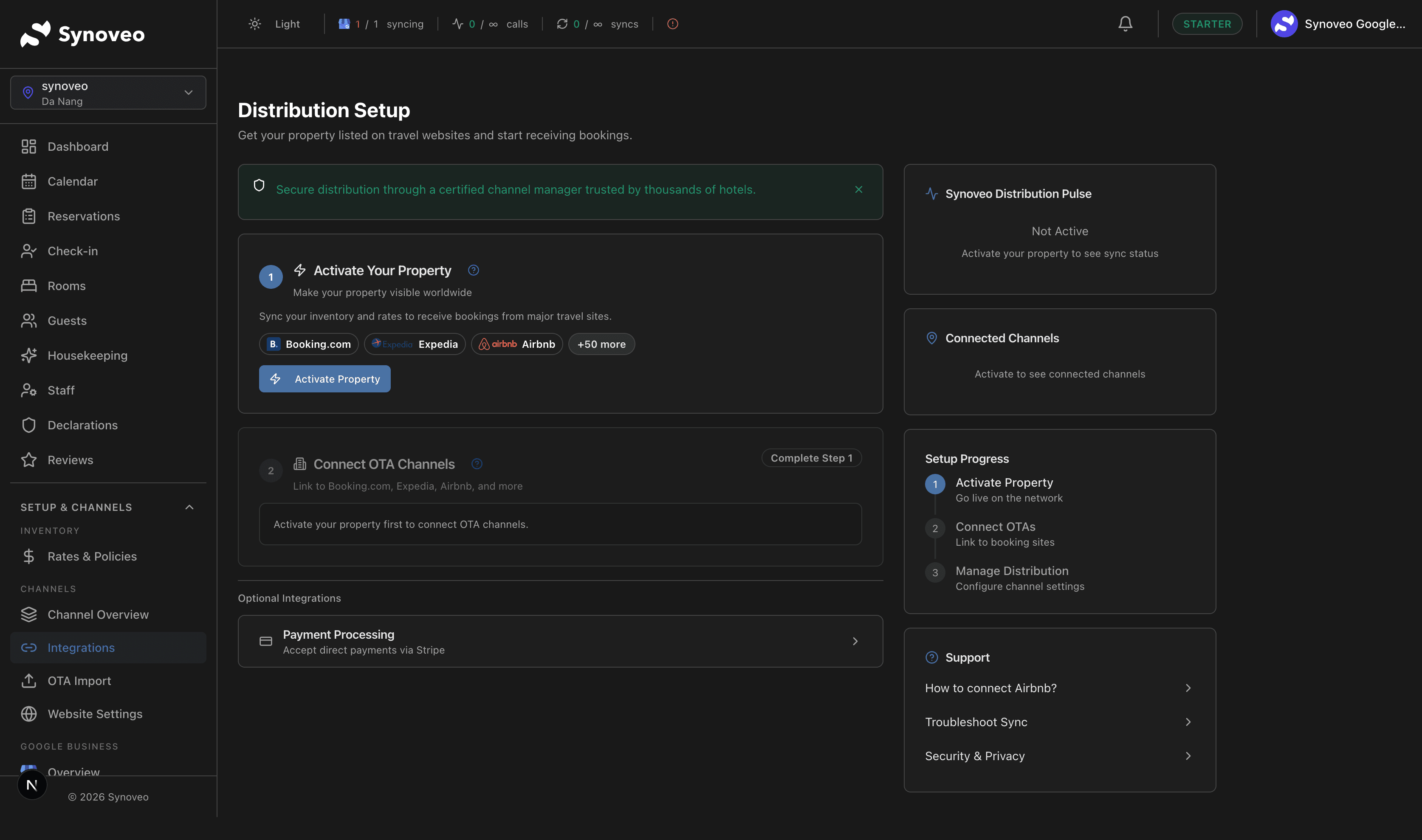Click the Booking.com channel chip
Image resolution: width=1422 pixels, height=840 pixels.
click(x=308, y=344)
